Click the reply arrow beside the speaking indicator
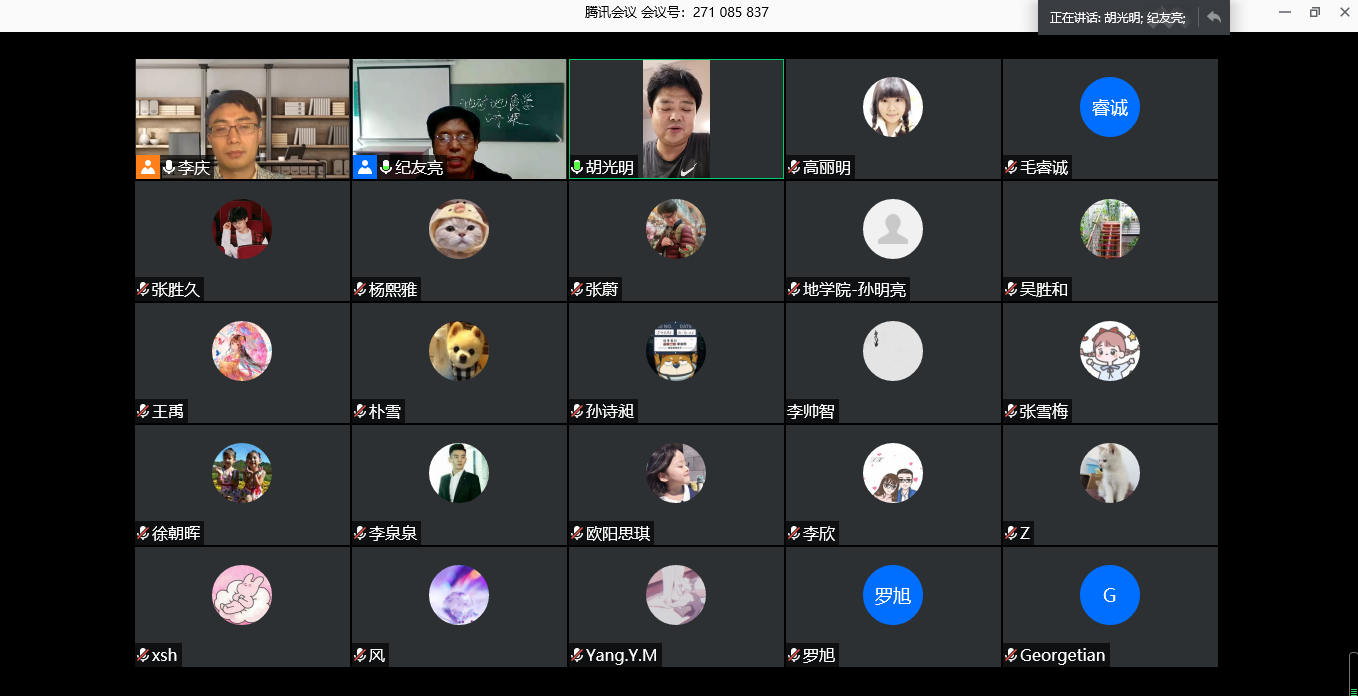Screen dimensions: 1358x696 (x=1214, y=17)
